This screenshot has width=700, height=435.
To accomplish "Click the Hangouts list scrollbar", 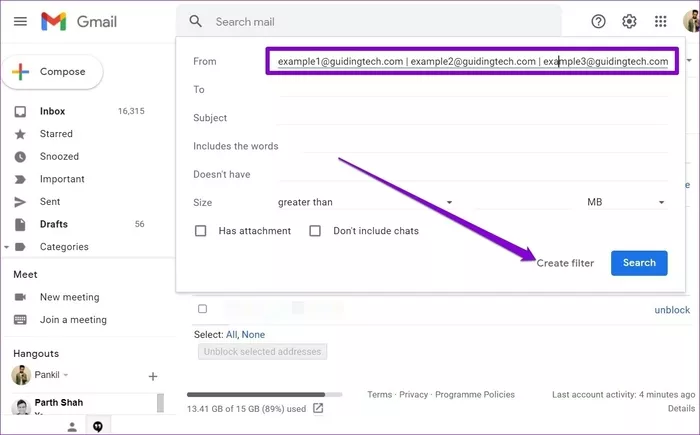I will (x=160, y=403).
